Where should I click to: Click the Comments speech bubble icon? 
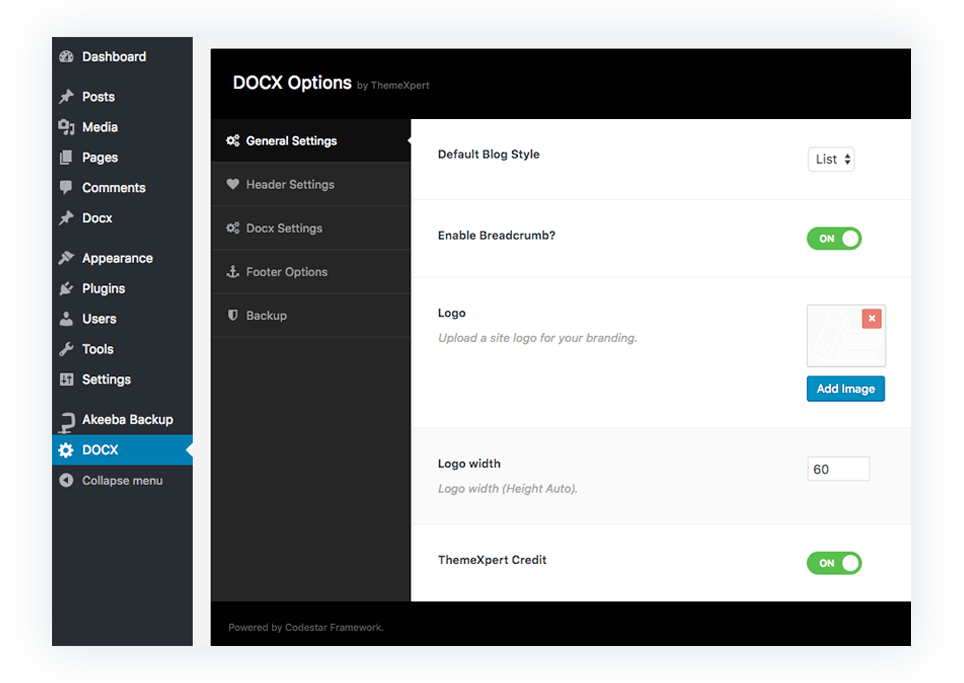coord(66,188)
